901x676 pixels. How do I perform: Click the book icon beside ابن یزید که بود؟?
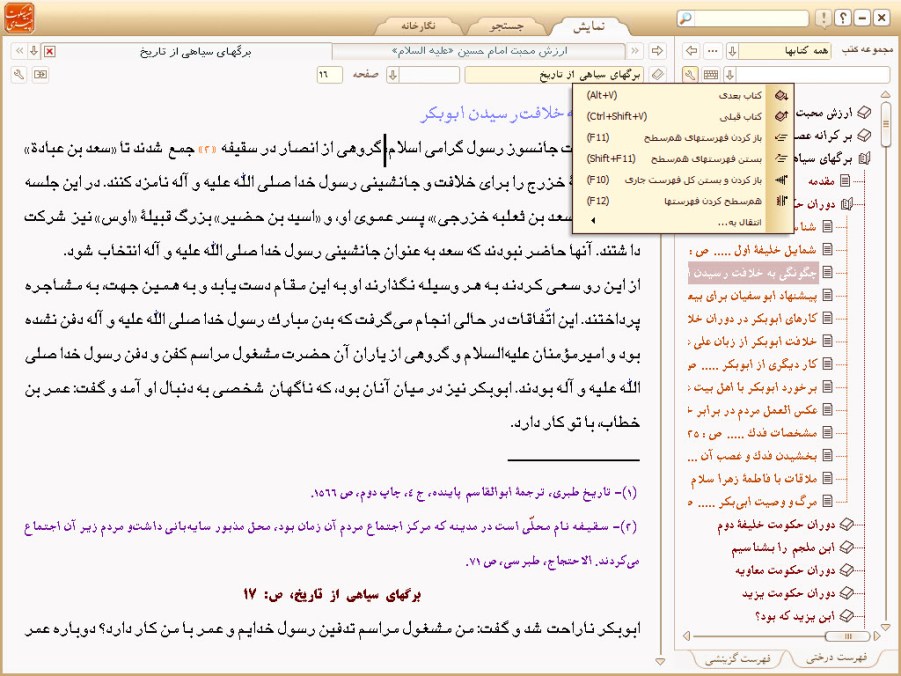click(846, 616)
